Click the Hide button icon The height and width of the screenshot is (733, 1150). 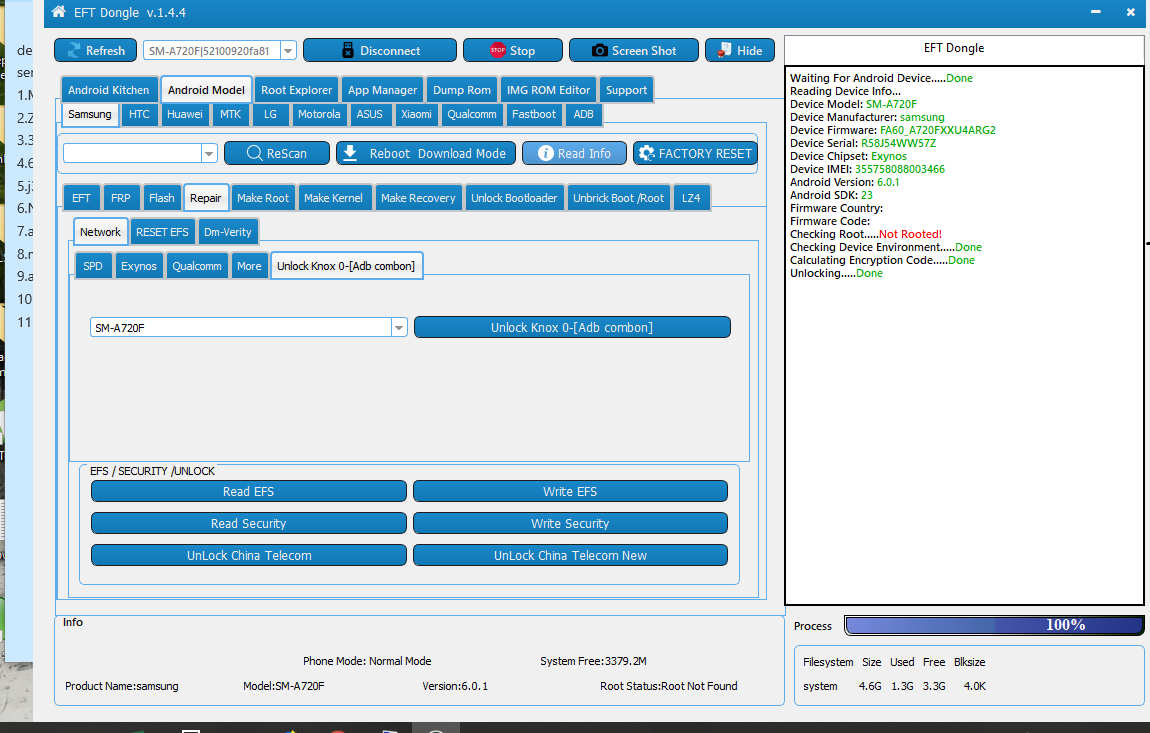(725, 51)
